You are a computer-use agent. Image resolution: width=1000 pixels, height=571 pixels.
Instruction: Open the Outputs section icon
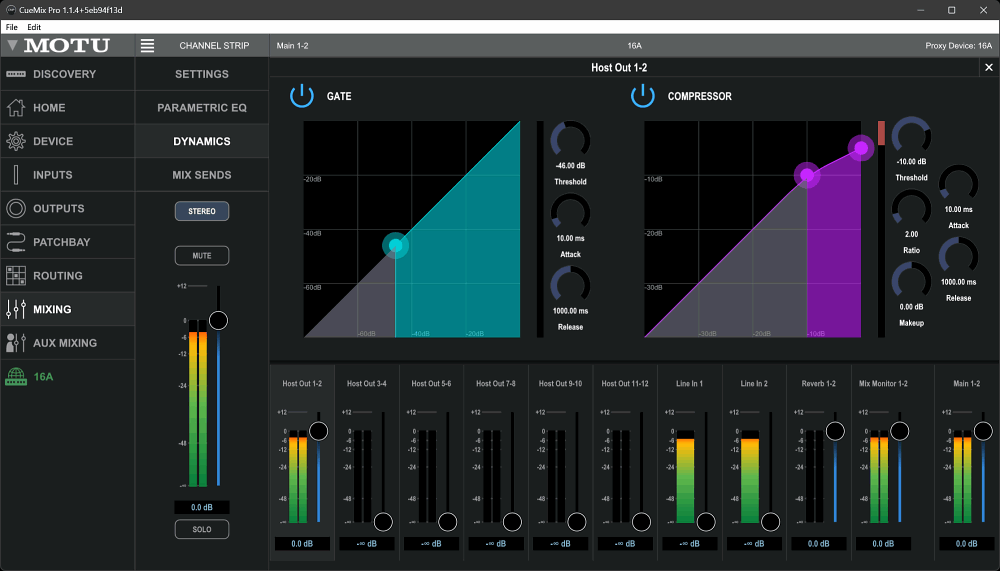(16, 209)
